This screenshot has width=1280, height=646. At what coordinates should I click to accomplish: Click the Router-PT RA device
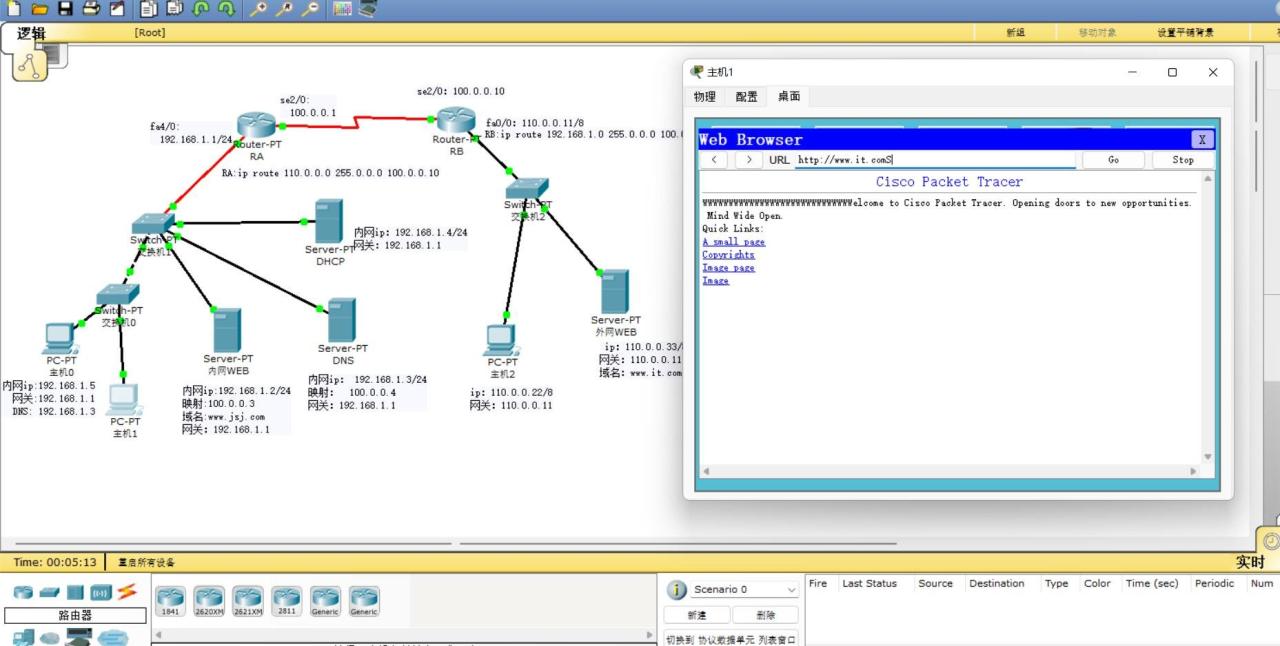coord(257,126)
